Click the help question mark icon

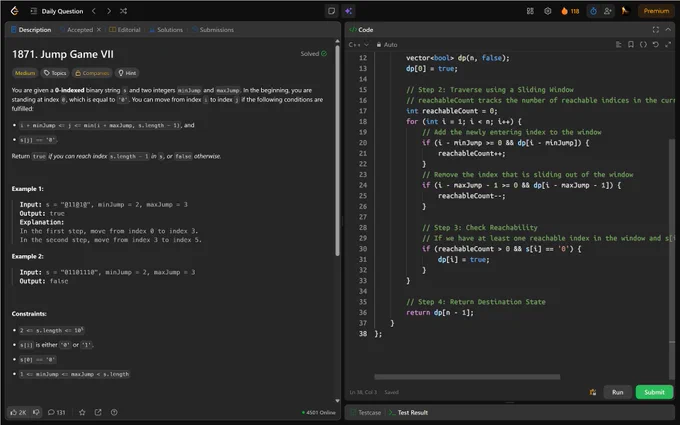(114, 412)
